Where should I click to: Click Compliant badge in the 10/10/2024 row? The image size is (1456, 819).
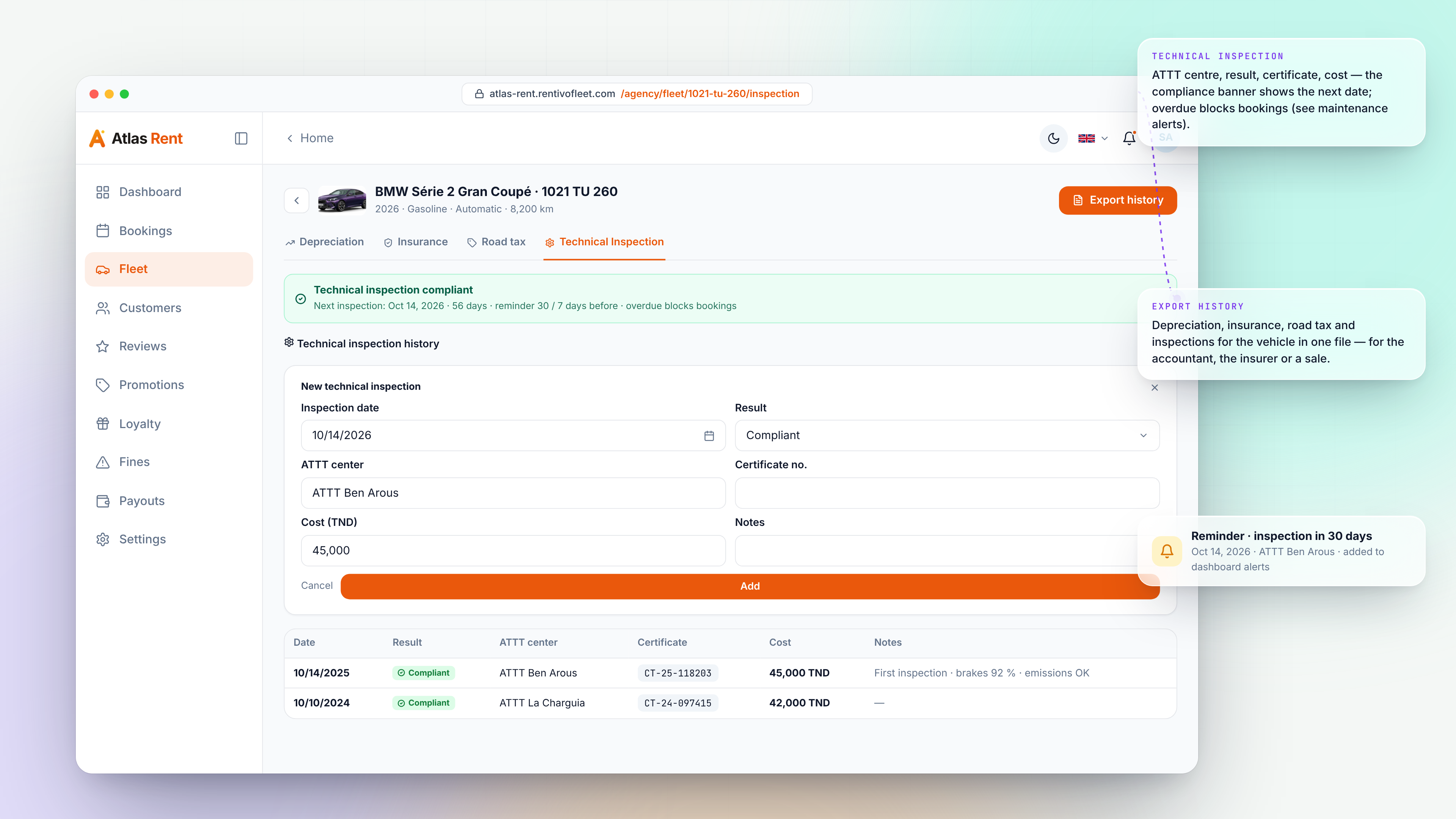tap(424, 703)
